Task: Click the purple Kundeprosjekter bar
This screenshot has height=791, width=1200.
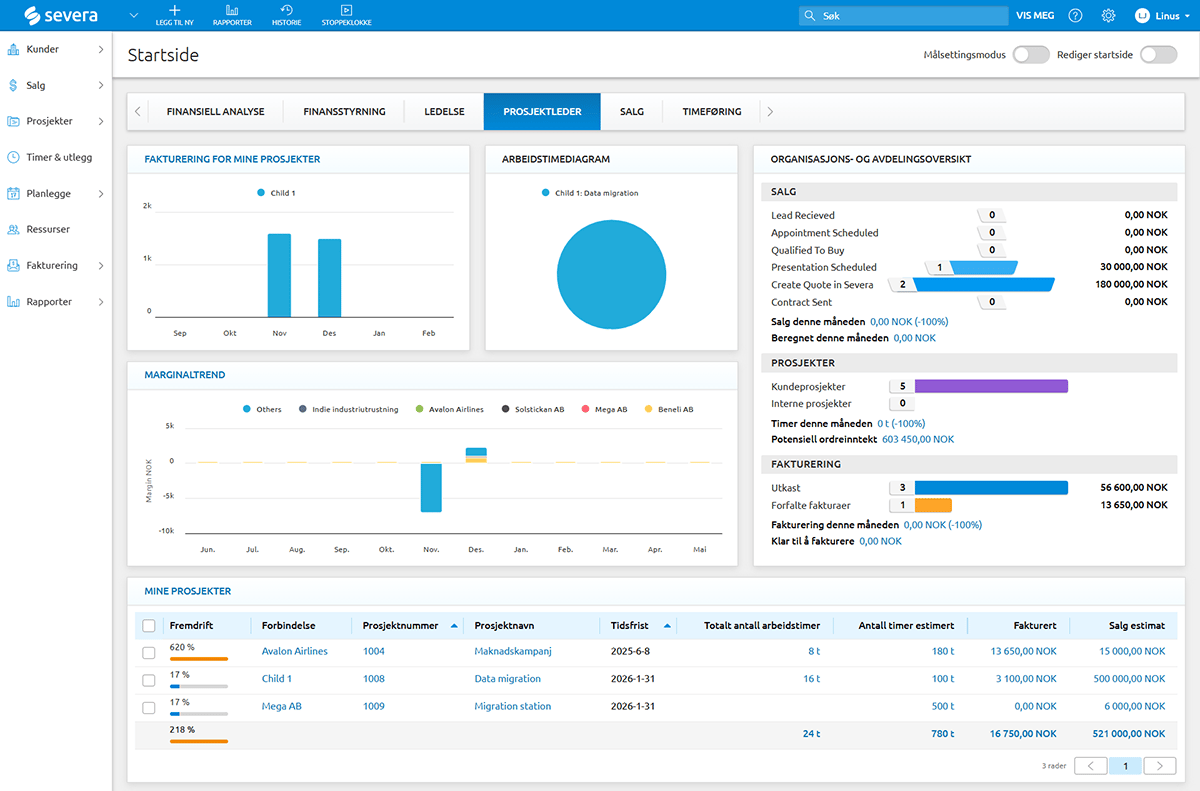Action: [990, 386]
